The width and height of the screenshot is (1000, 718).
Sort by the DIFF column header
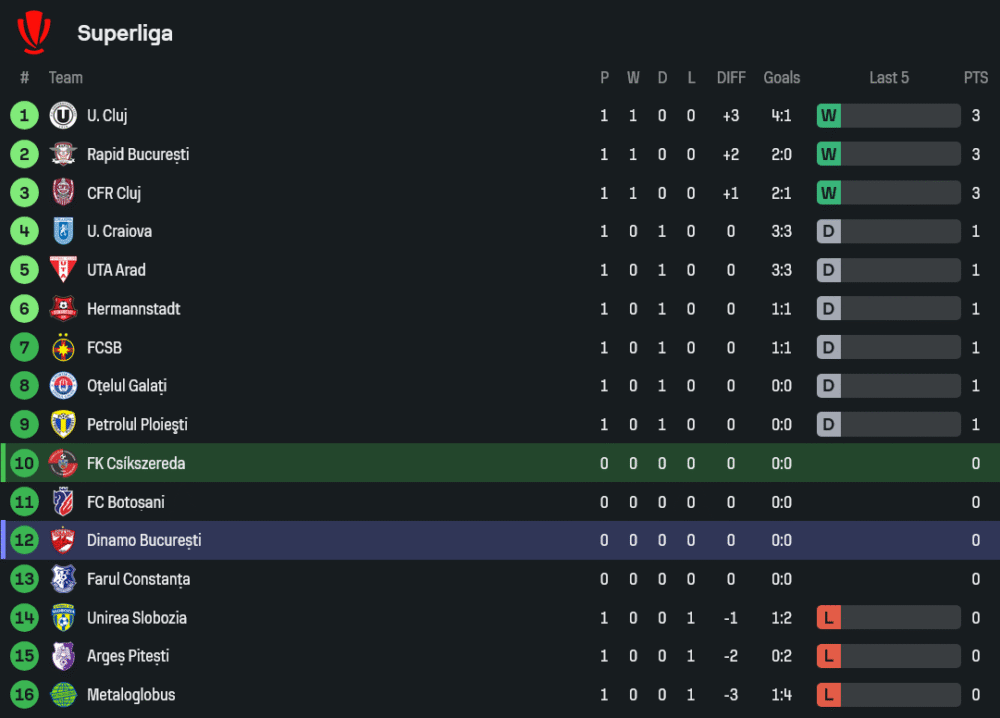click(731, 78)
